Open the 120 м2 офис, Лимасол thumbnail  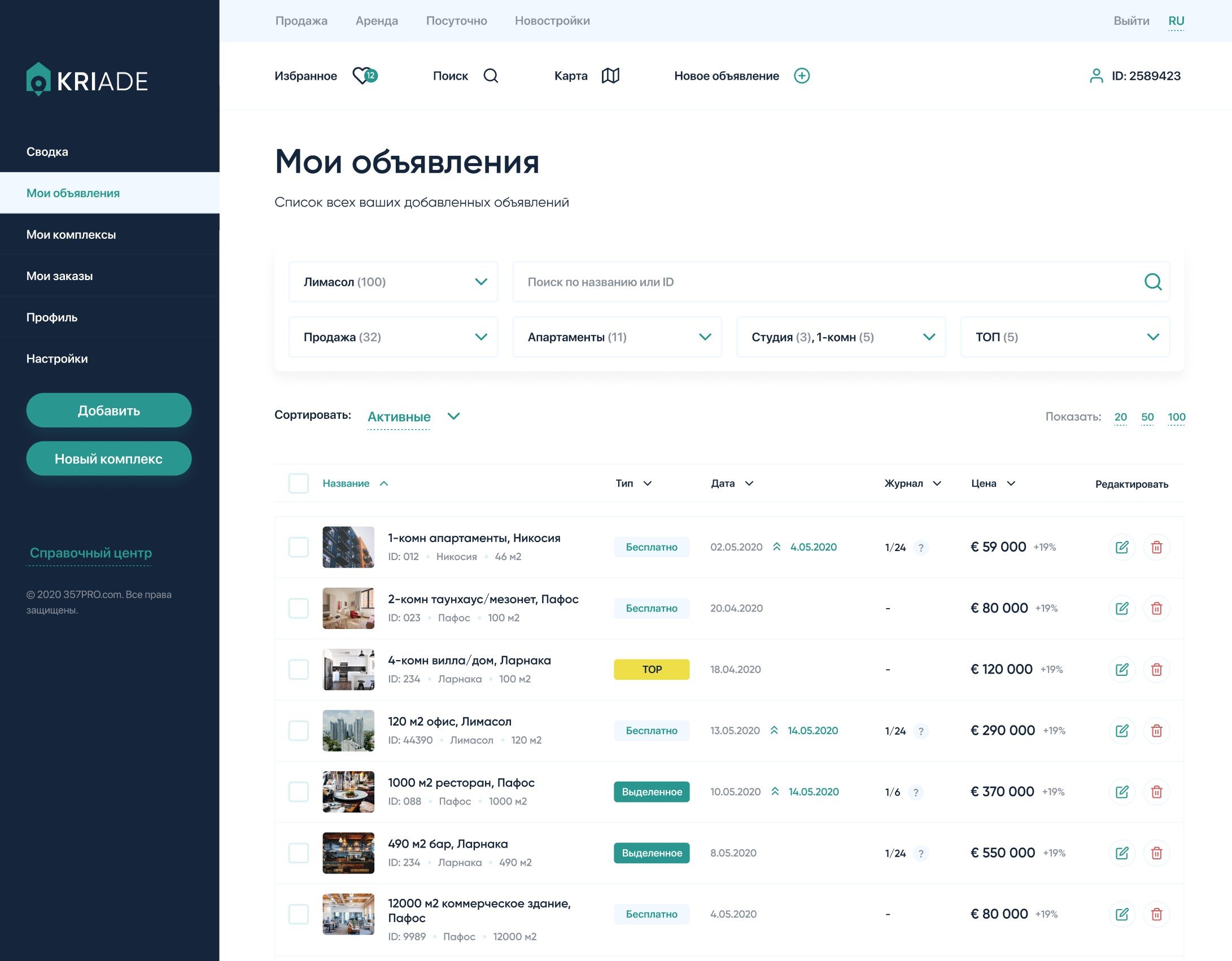[348, 731]
